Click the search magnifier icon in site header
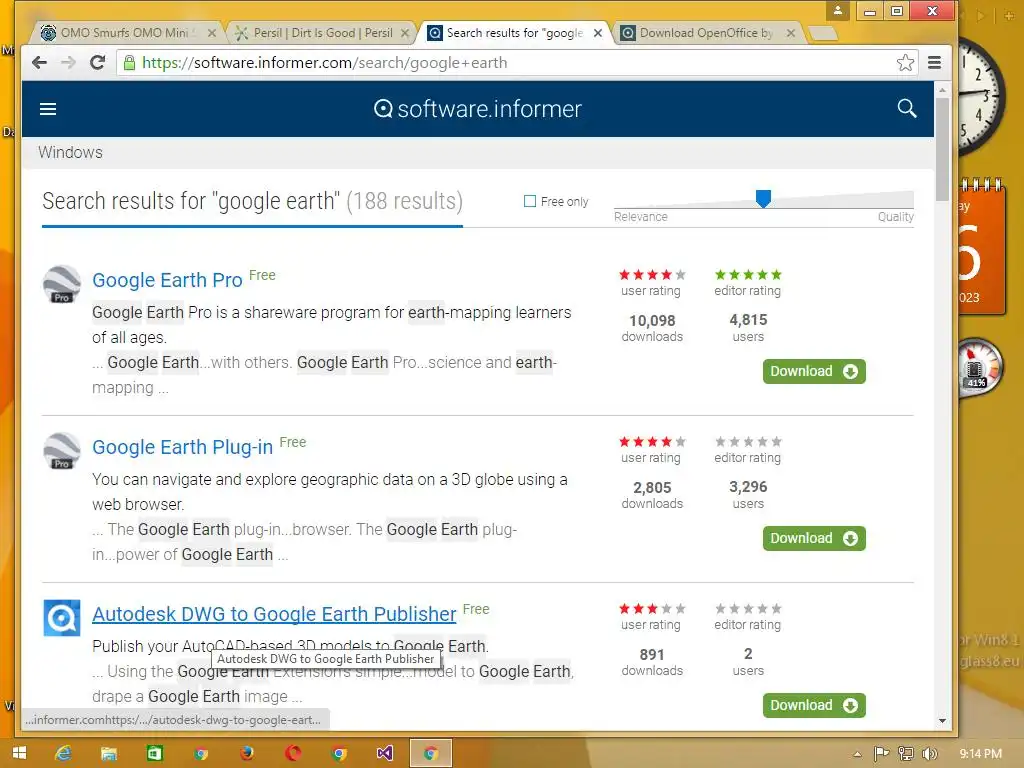This screenshot has width=1024, height=768. pyautogui.click(x=906, y=108)
